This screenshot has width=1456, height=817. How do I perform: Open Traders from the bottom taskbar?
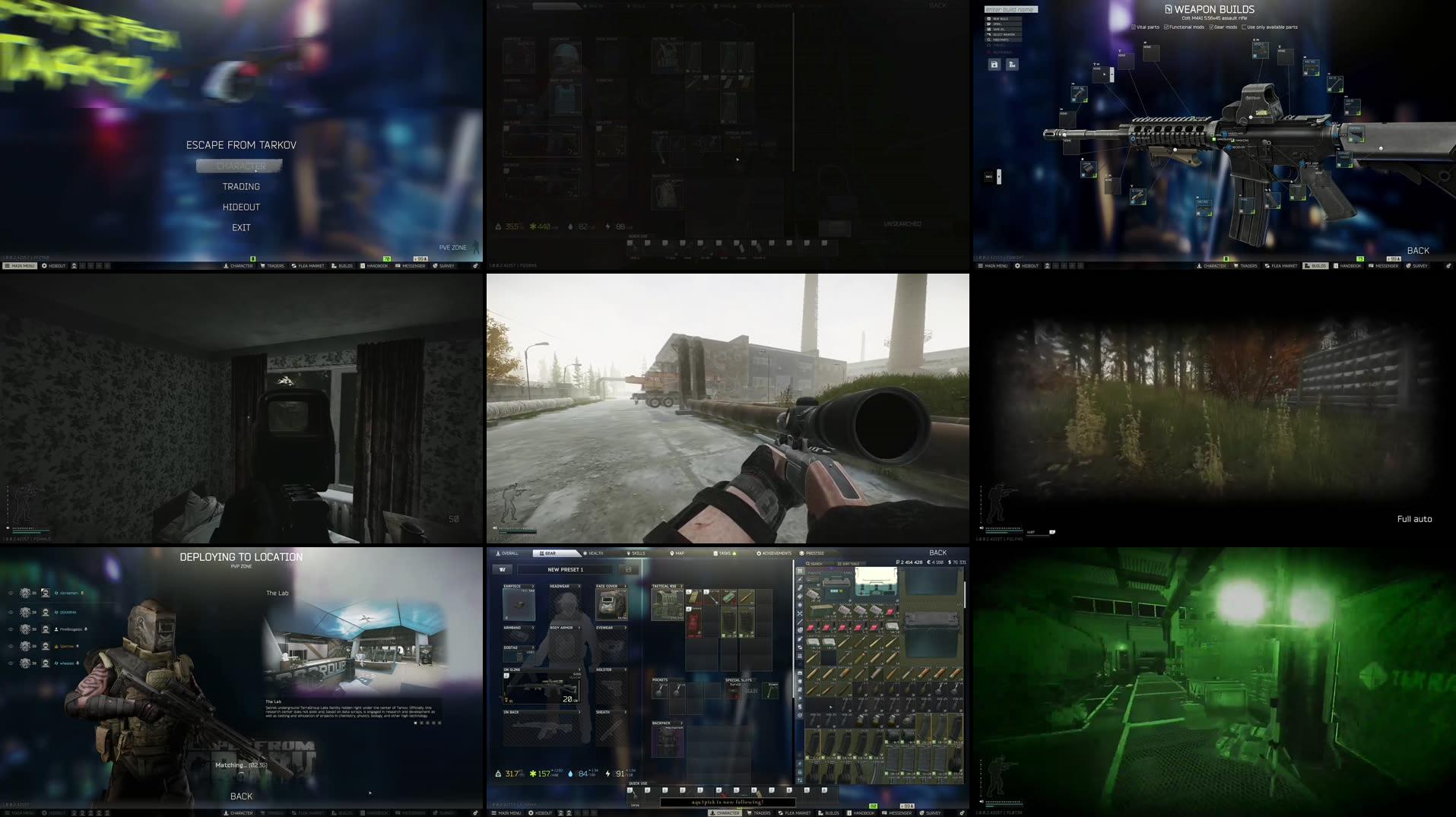coord(759,812)
